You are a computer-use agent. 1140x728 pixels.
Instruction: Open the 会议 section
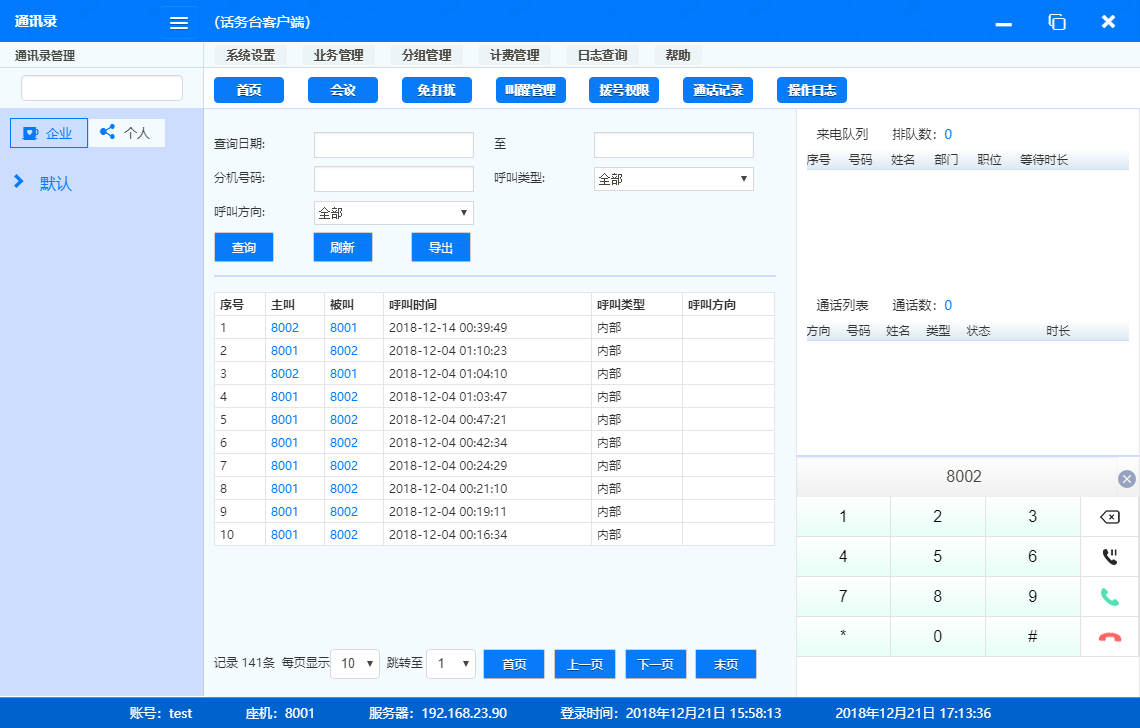point(342,90)
